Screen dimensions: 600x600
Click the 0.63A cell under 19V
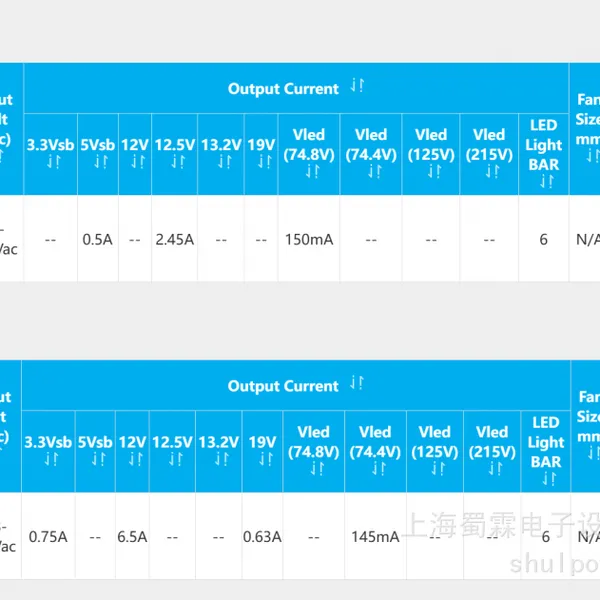click(262, 537)
